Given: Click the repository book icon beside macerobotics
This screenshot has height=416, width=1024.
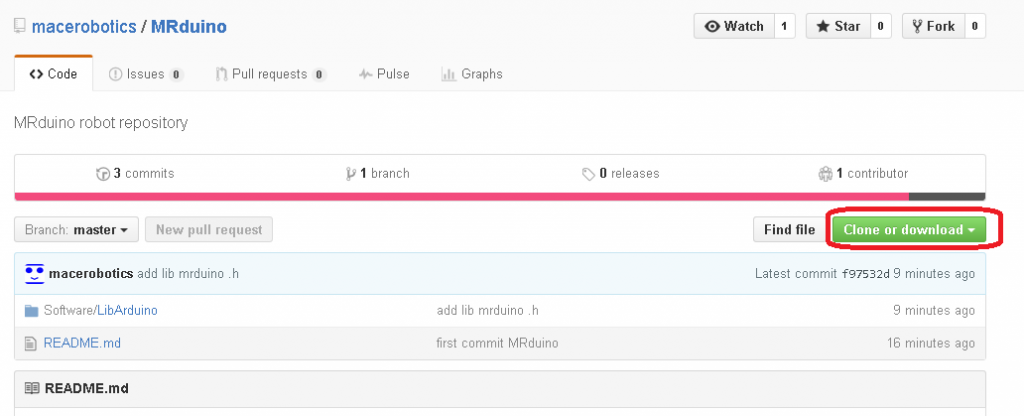Looking at the screenshot, I should [x=20, y=26].
